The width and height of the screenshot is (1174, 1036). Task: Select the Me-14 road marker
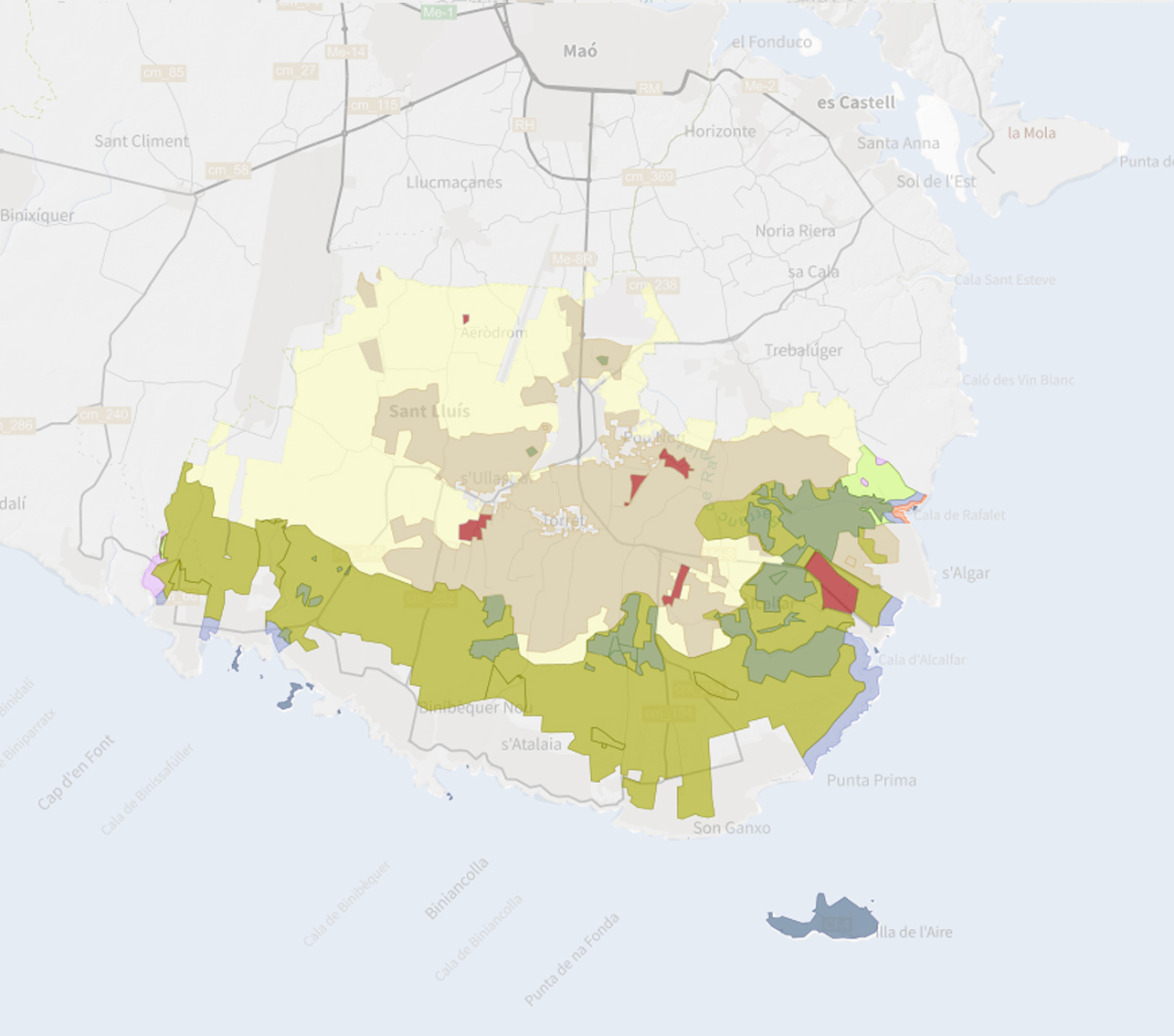point(346,52)
